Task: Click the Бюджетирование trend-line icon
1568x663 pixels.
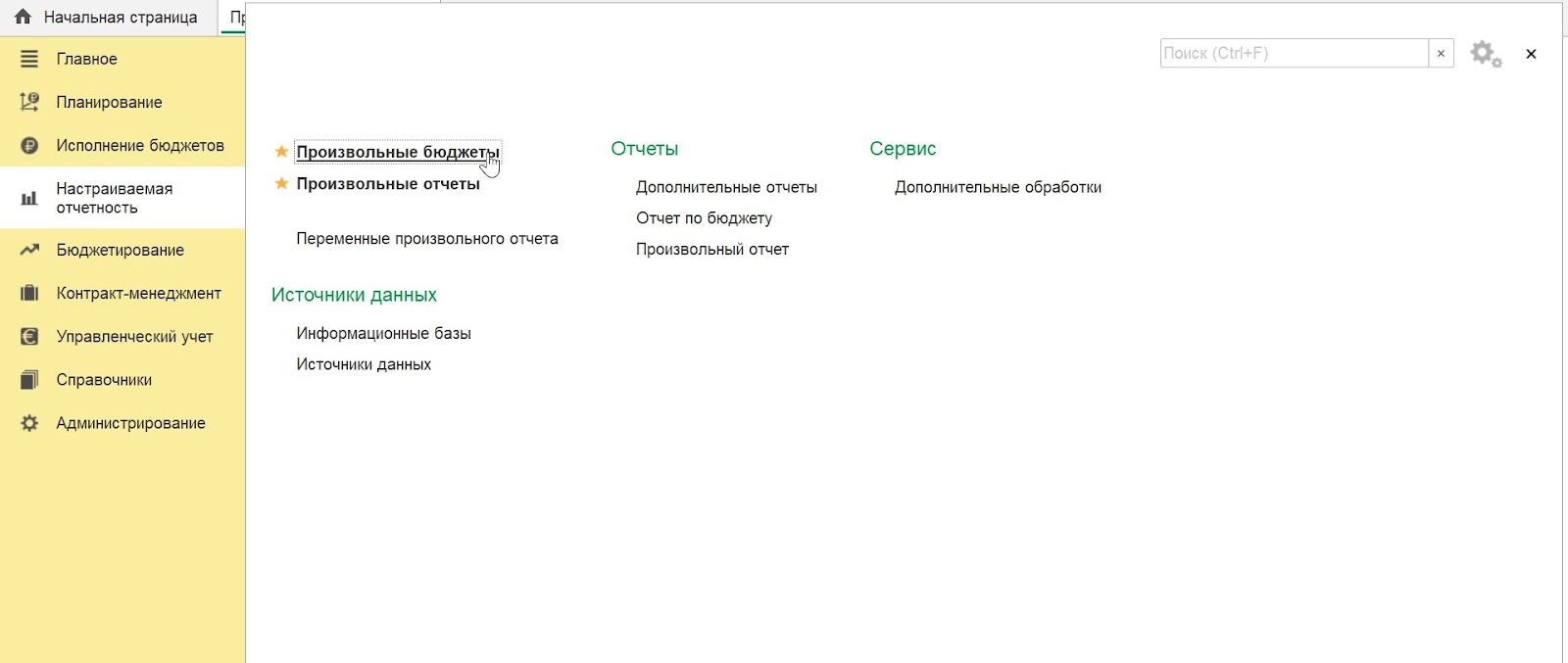Action: click(x=29, y=250)
